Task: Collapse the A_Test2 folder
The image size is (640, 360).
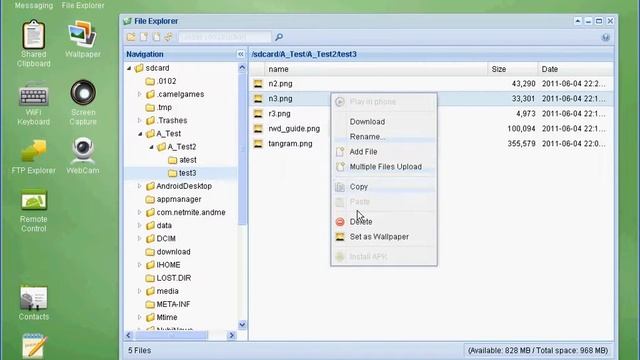Action: click(x=151, y=147)
